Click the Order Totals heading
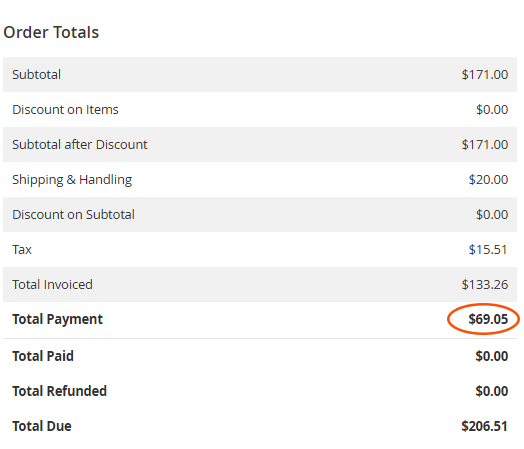The image size is (524, 449). point(51,32)
